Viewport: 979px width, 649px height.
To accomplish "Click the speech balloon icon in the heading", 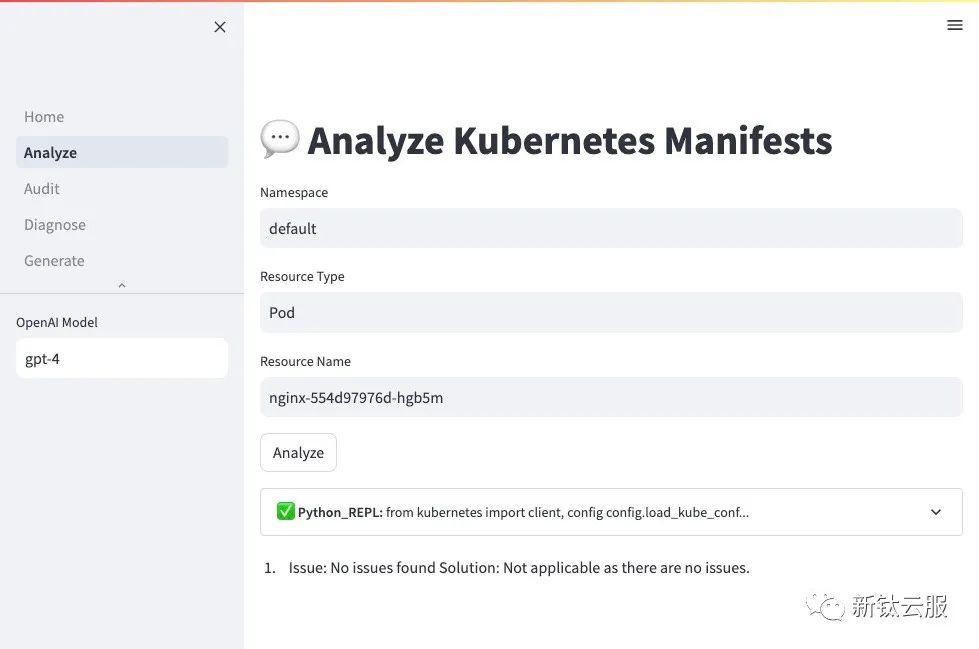I will [279, 139].
